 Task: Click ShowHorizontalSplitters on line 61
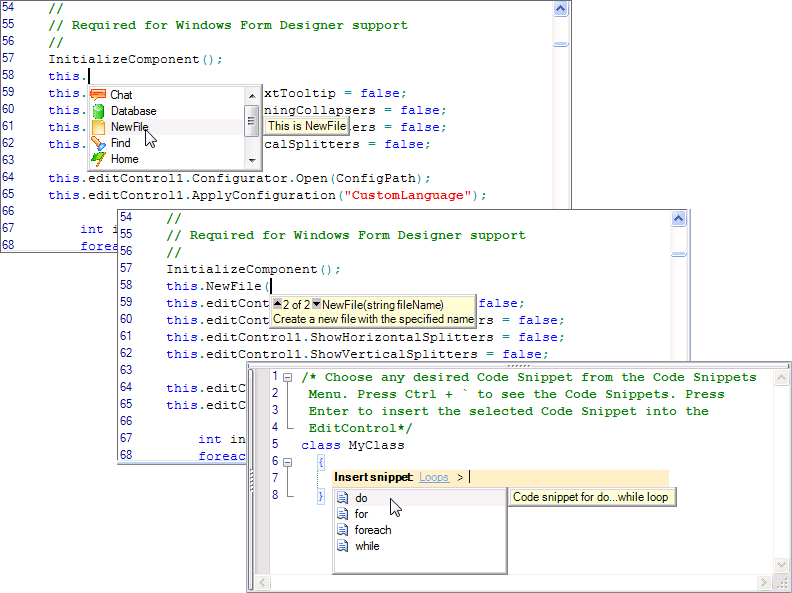(401, 337)
